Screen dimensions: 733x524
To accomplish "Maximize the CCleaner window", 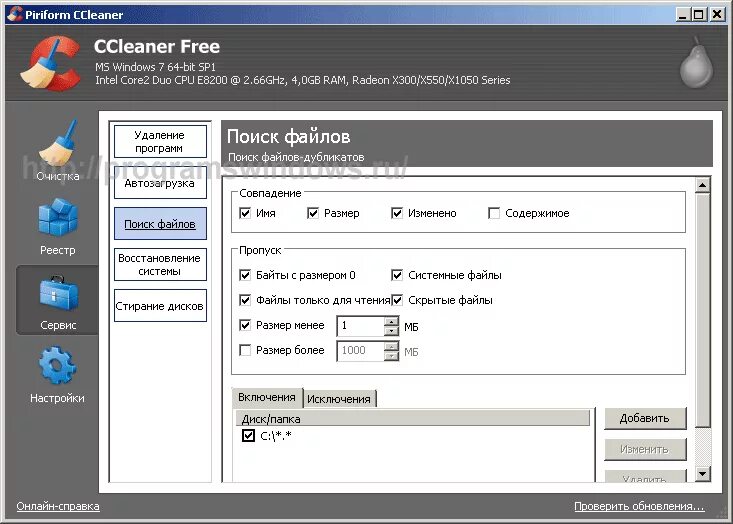I will (699, 14).
